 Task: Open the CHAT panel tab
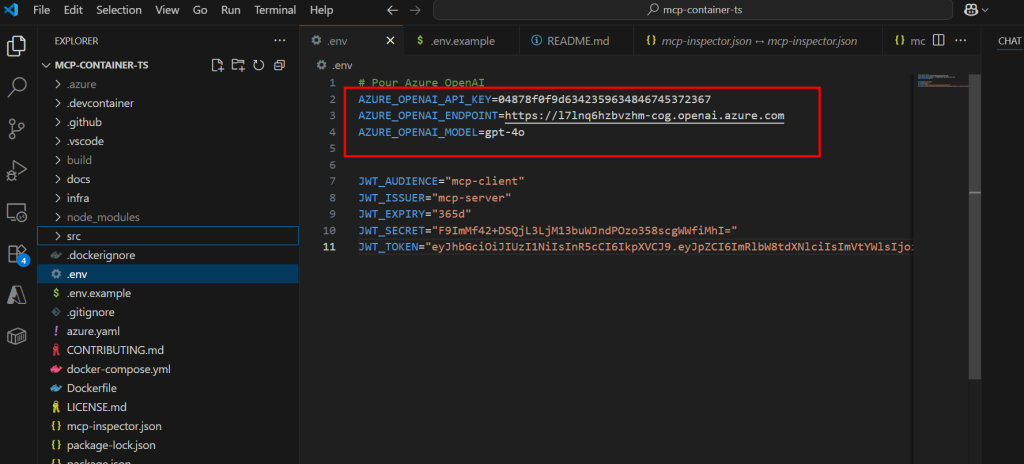pyautogui.click(x=1009, y=41)
